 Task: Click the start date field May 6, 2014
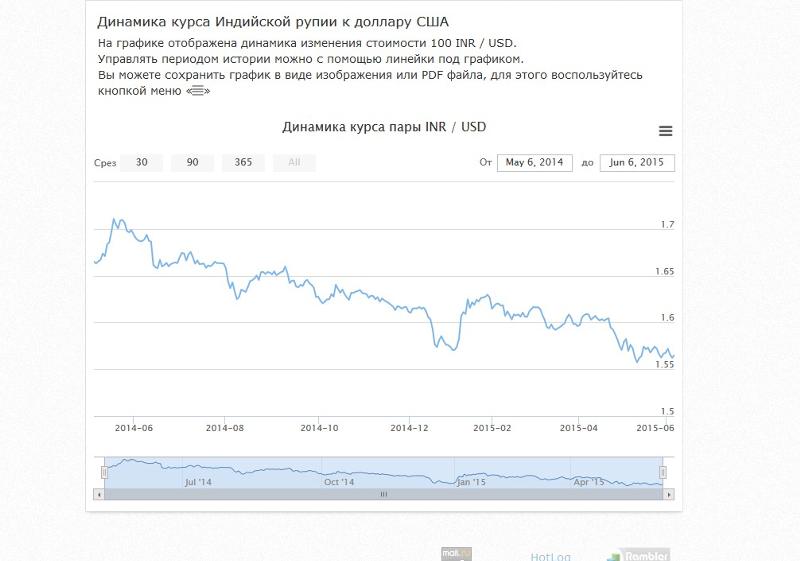pyautogui.click(x=535, y=163)
